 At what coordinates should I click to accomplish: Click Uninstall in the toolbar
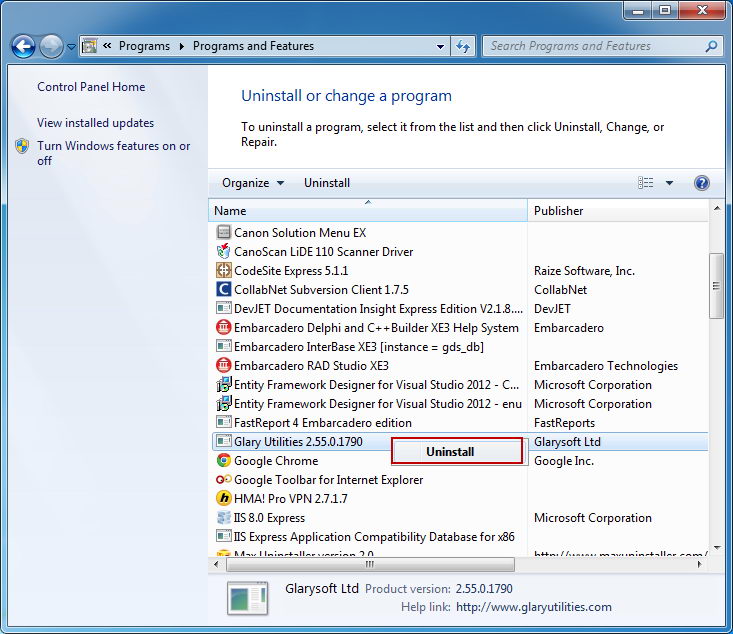pyautogui.click(x=327, y=183)
